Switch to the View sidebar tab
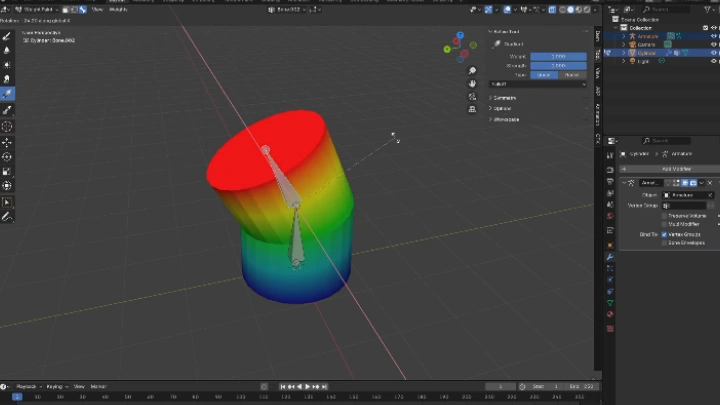 597,73
